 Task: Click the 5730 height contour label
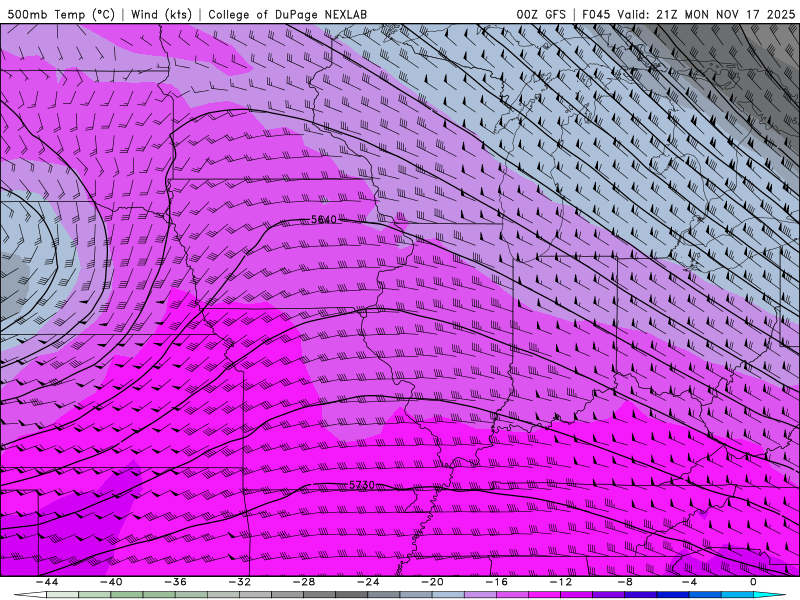click(x=362, y=485)
